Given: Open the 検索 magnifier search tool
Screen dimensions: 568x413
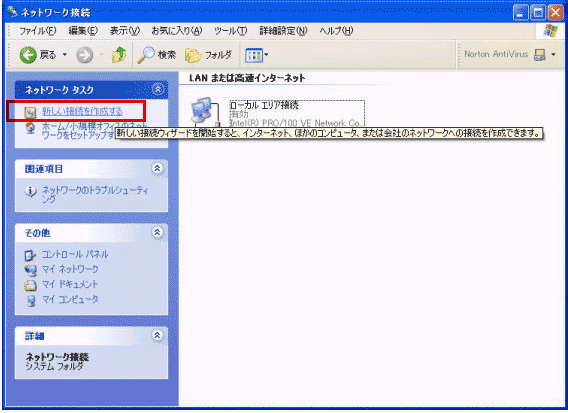Looking at the screenshot, I should point(156,55).
